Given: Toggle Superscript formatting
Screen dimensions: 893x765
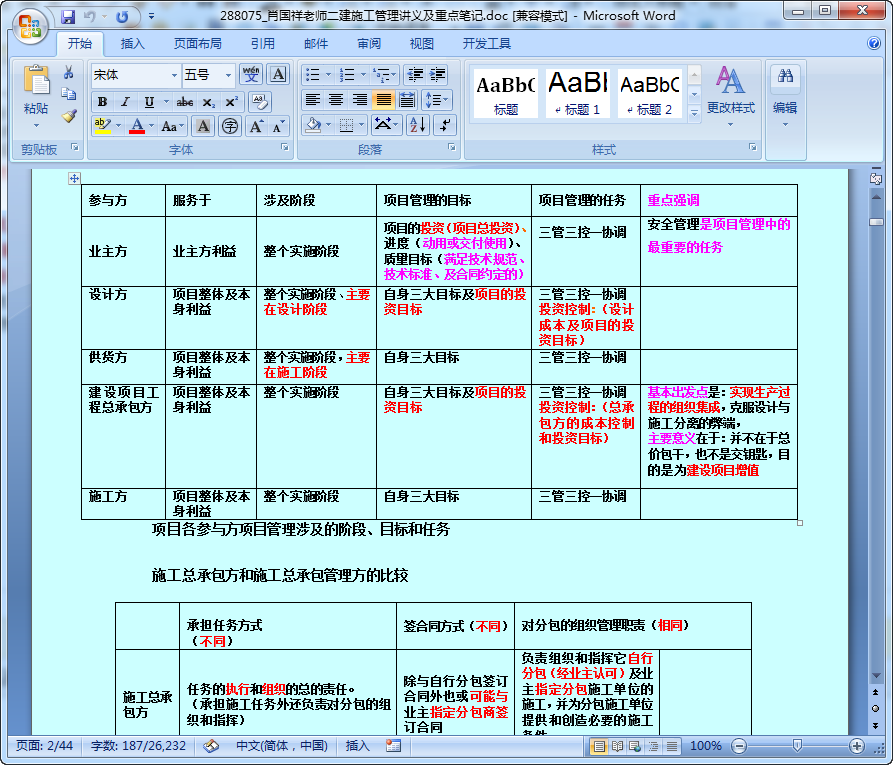Looking at the screenshot, I should [231, 102].
